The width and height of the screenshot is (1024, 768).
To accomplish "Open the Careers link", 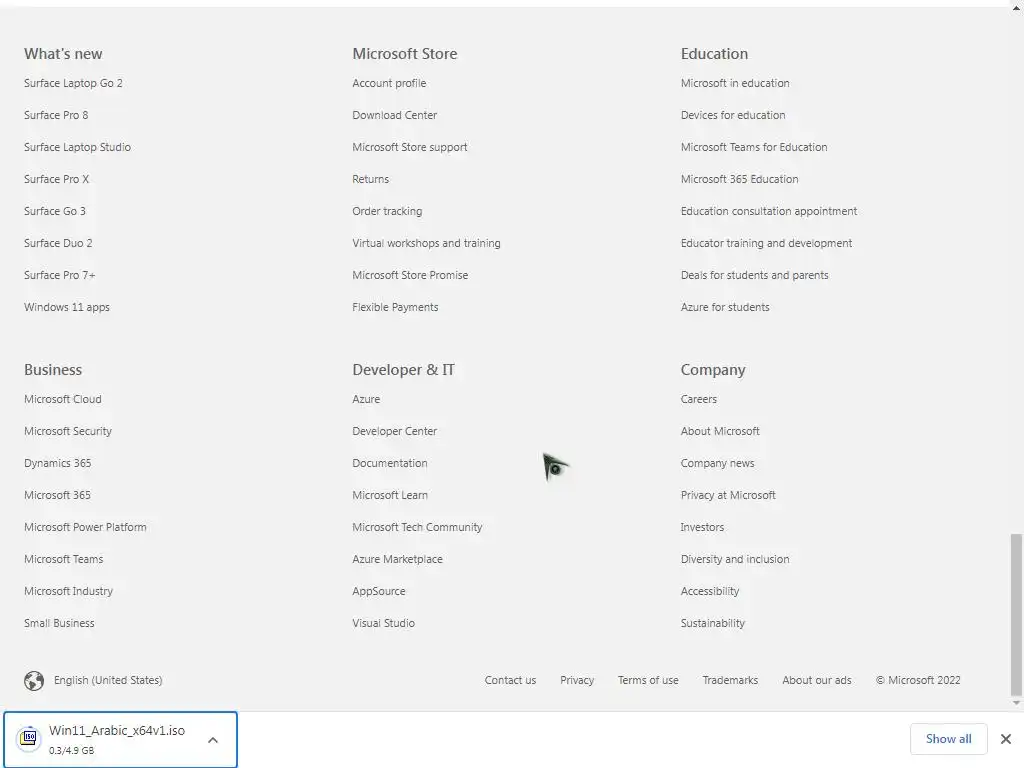I will [698, 399].
